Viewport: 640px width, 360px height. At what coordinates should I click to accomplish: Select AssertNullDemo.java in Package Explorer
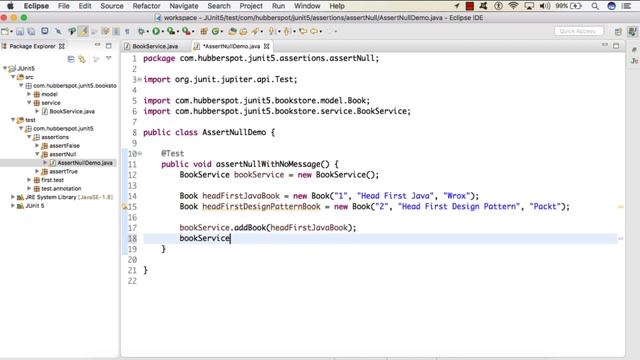coord(84,162)
